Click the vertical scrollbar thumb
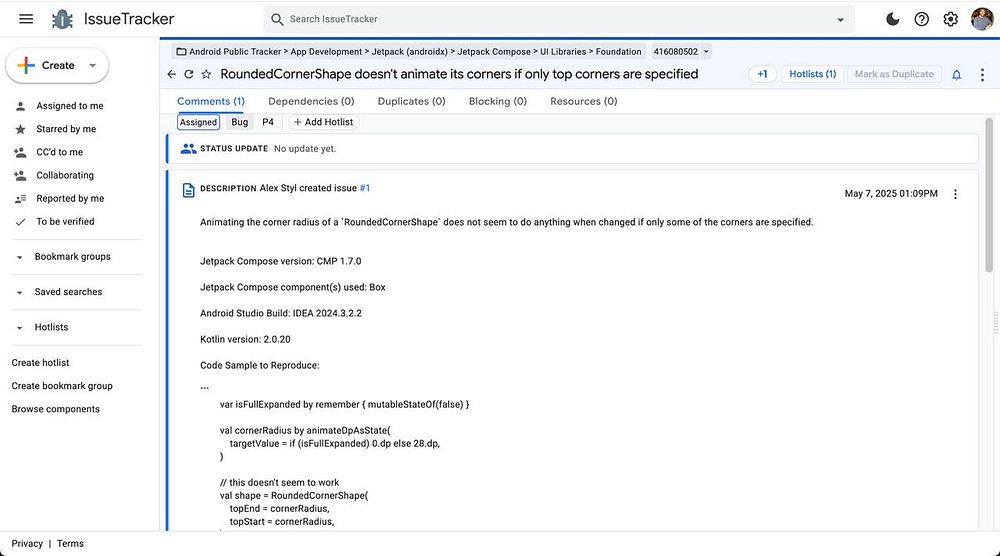The height and width of the screenshot is (556, 1000). [989, 195]
